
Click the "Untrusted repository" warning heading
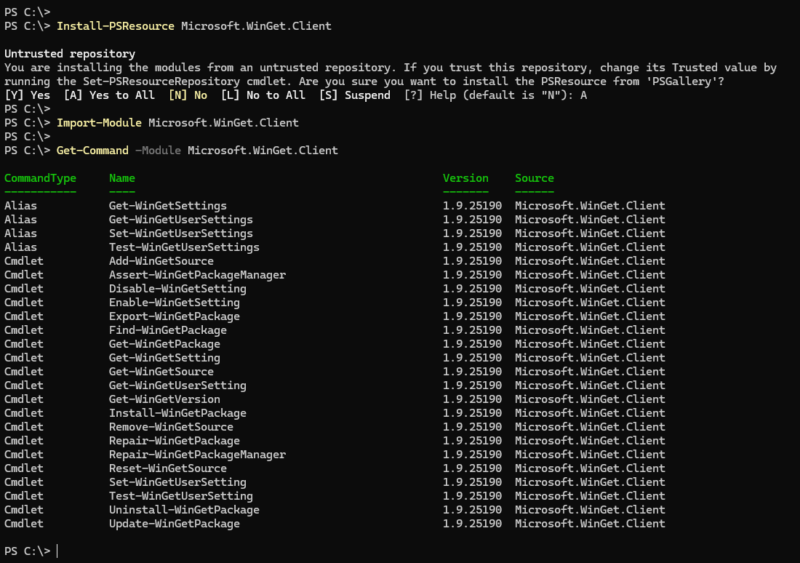click(x=69, y=53)
